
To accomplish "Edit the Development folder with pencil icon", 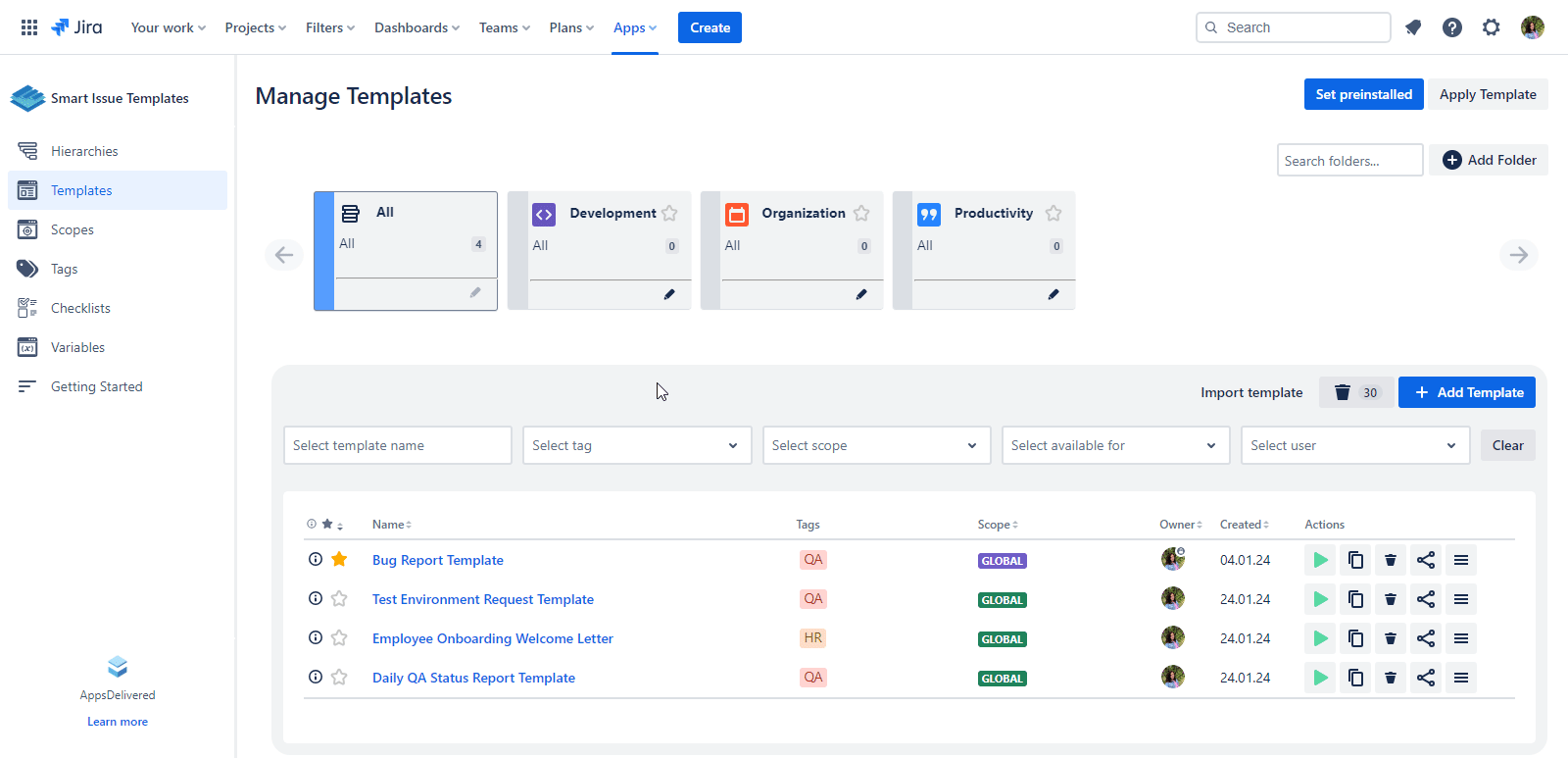I will [669, 294].
